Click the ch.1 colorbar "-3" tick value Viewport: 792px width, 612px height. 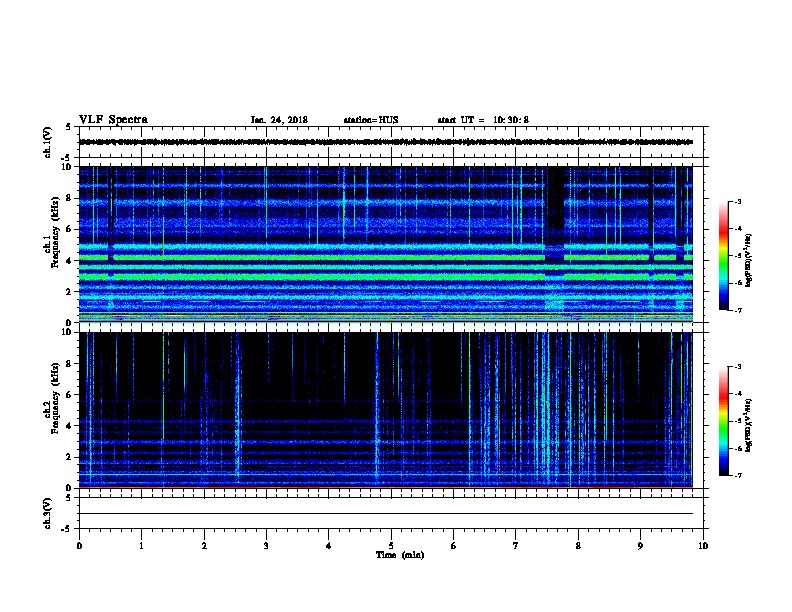[x=737, y=201]
